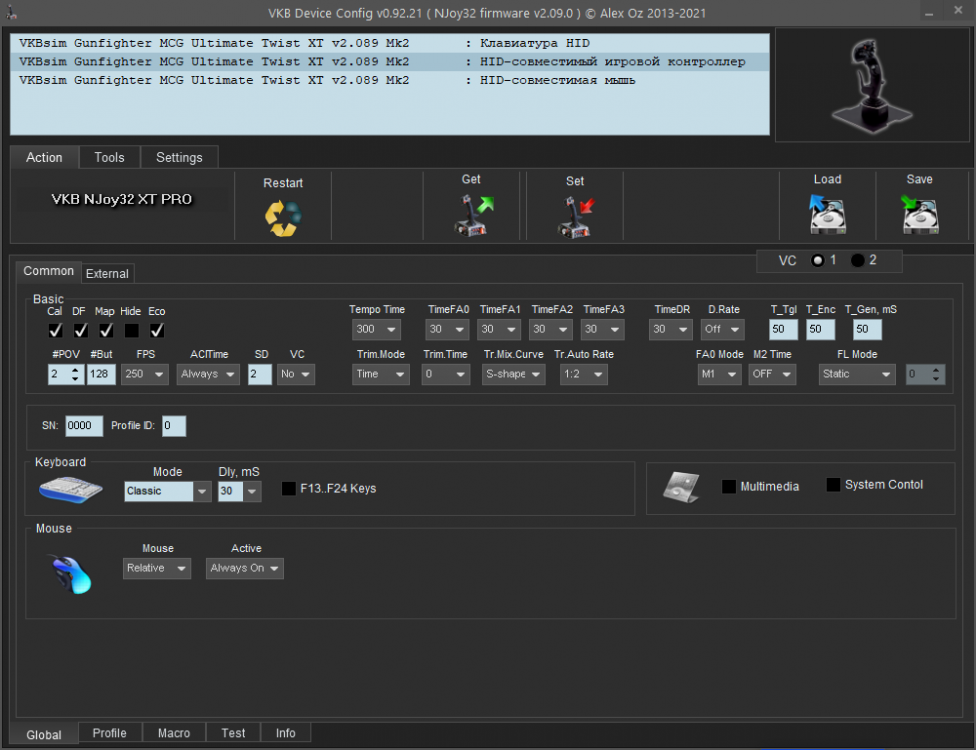Click the Restart joystick icon

pyautogui.click(x=283, y=217)
